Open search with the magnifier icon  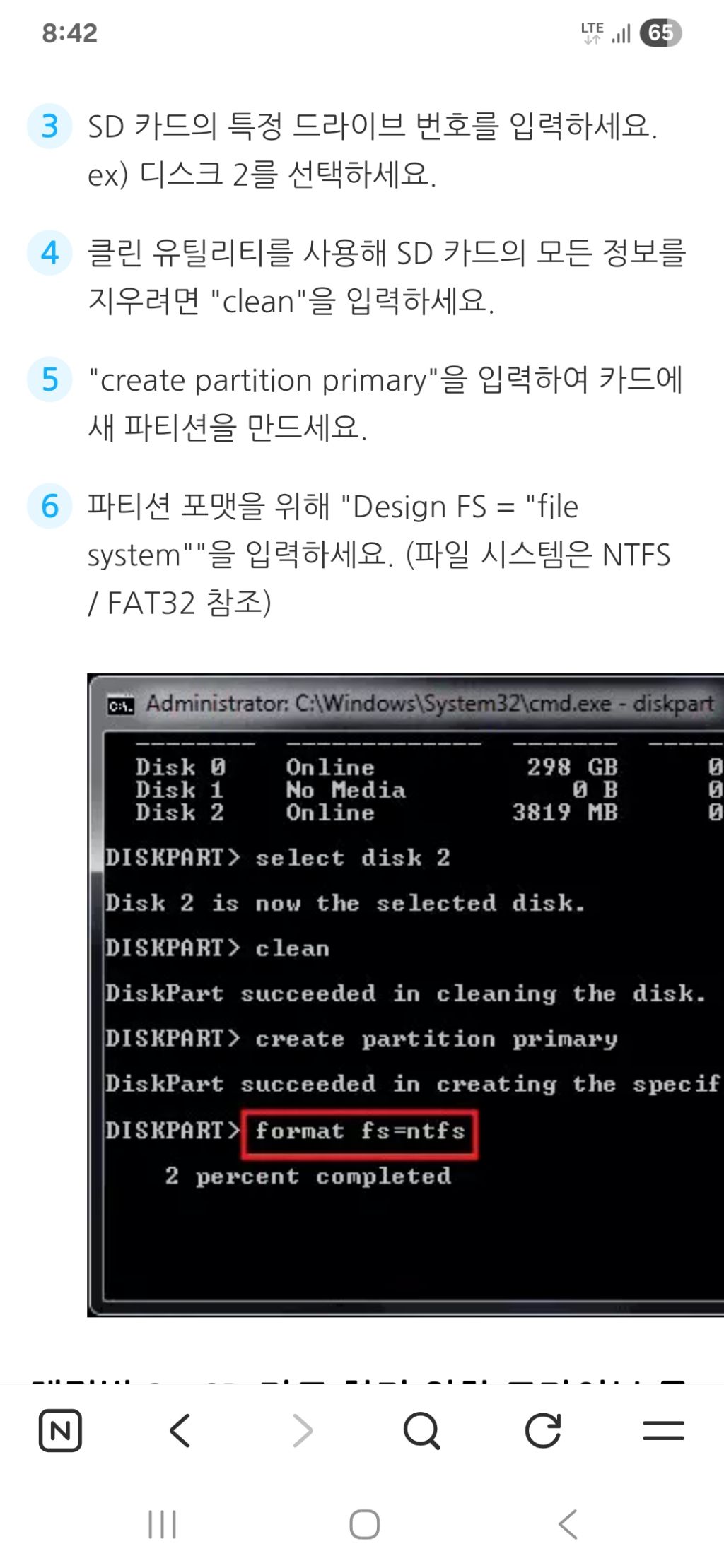(x=422, y=1431)
